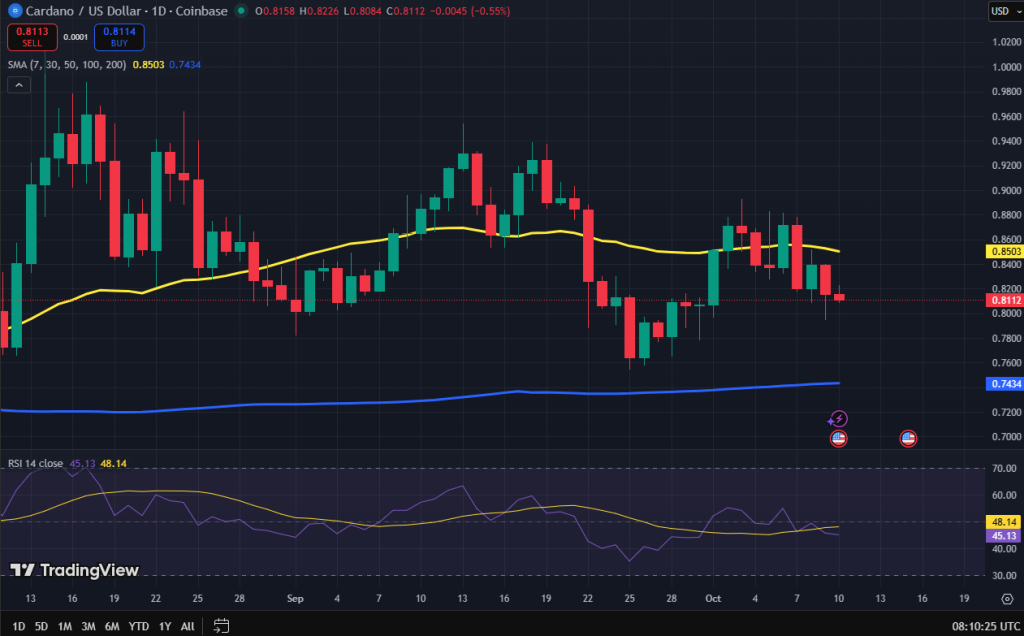This screenshot has height=636, width=1024.
Task: Click the red 0.8112 current price label
Action: click(x=1004, y=300)
